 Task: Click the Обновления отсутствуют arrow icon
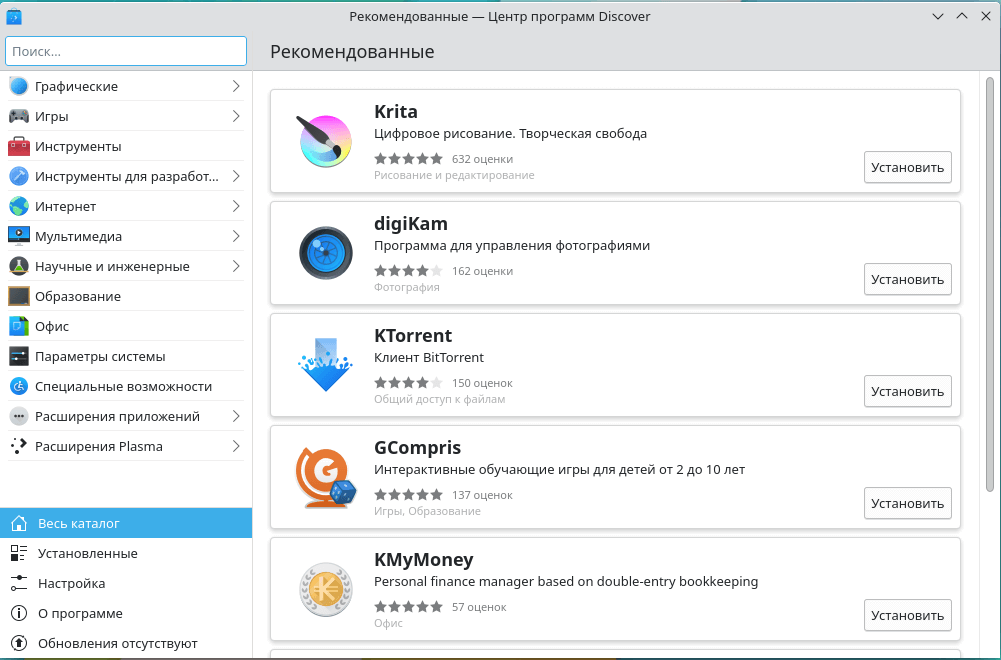click(x=19, y=643)
